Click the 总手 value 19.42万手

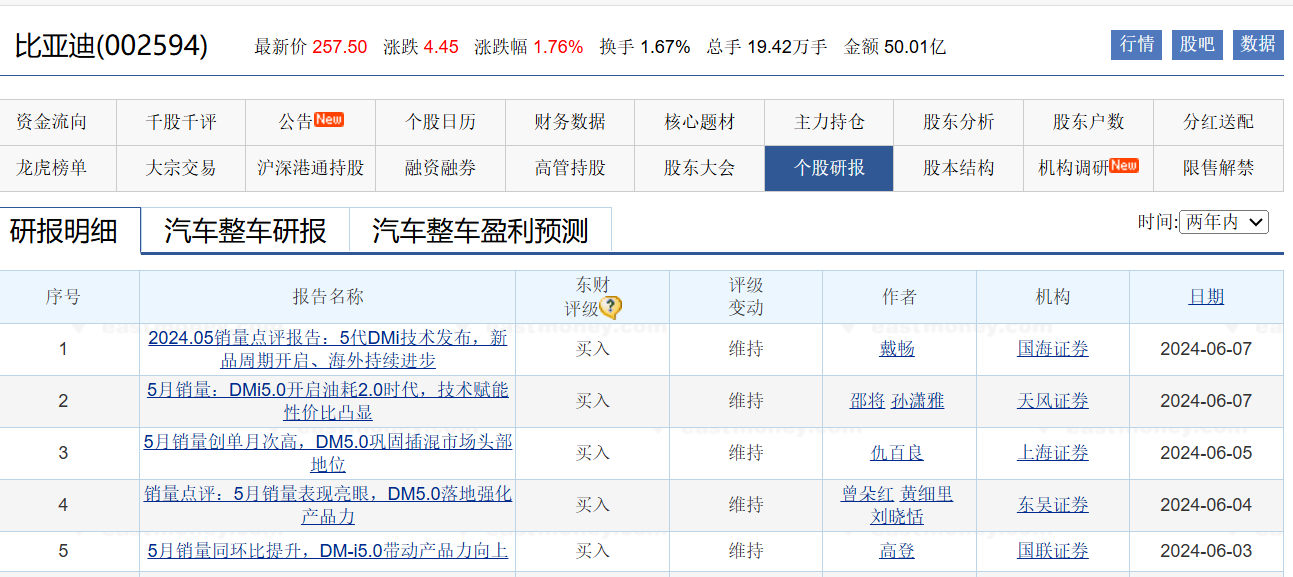[787, 47]
